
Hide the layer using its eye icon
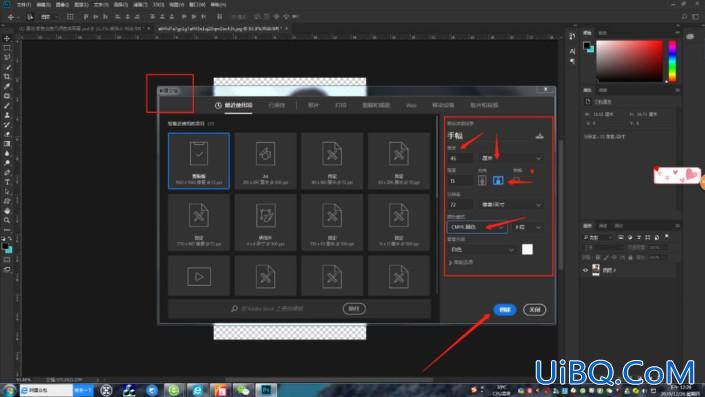pyautogui.click(x=585, y=270)
